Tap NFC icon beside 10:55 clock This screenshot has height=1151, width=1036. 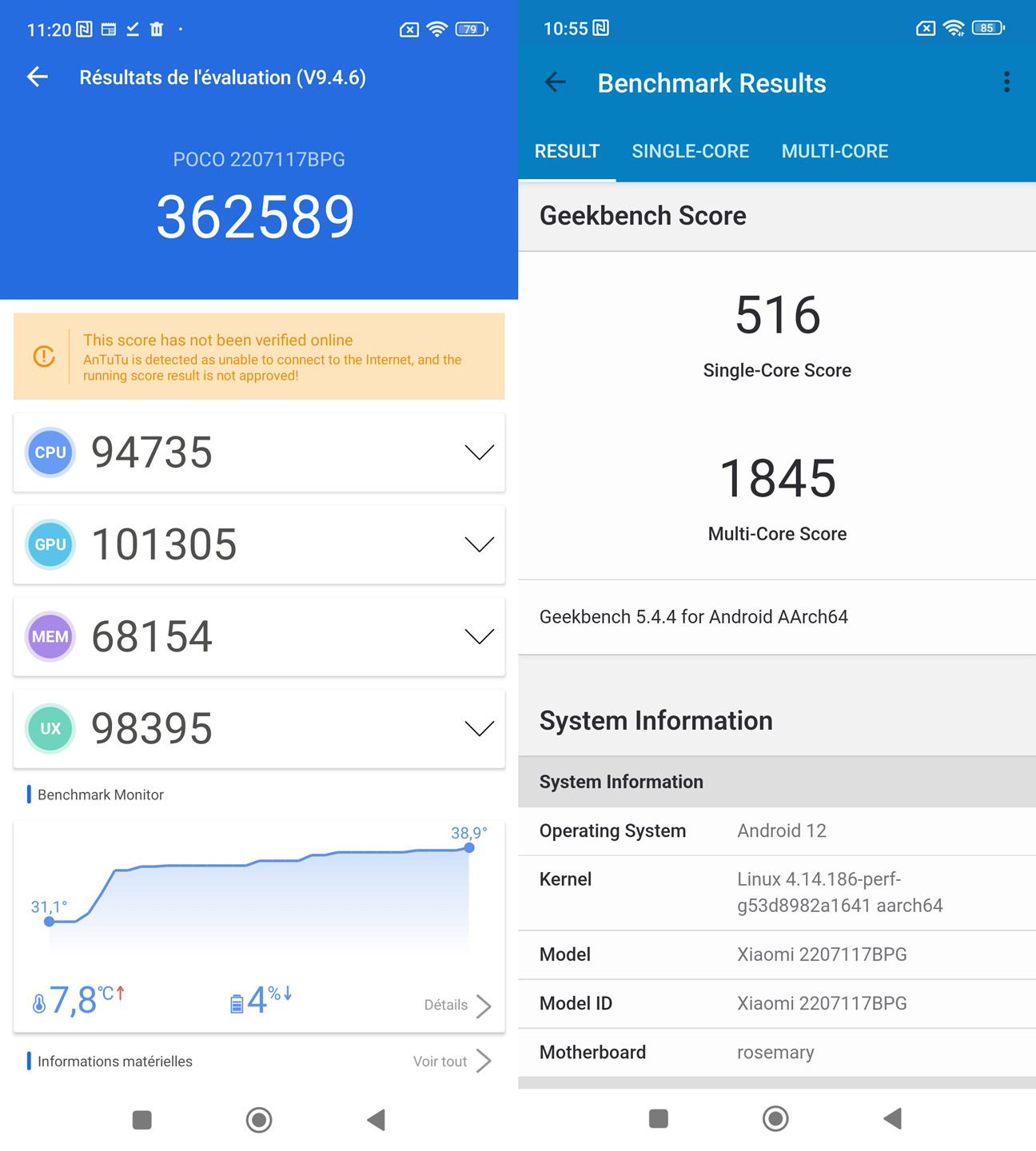[601, 28]
